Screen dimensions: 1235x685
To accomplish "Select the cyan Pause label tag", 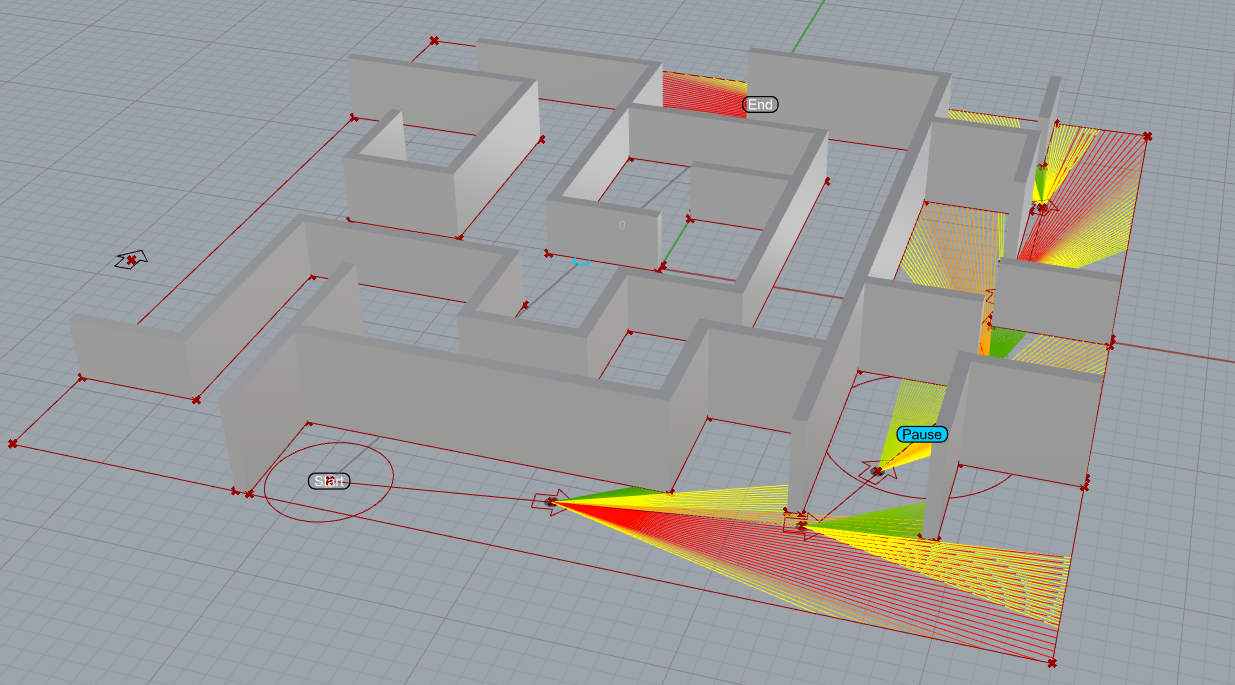I will (921, 434).
